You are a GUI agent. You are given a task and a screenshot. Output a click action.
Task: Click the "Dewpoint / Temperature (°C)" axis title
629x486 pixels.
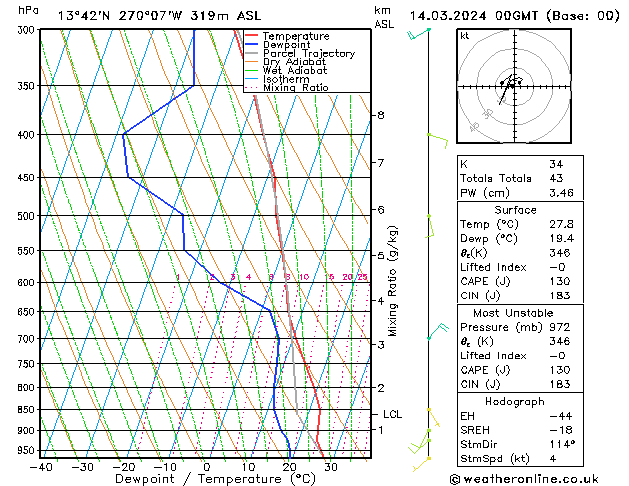click(x=215, y=479)
